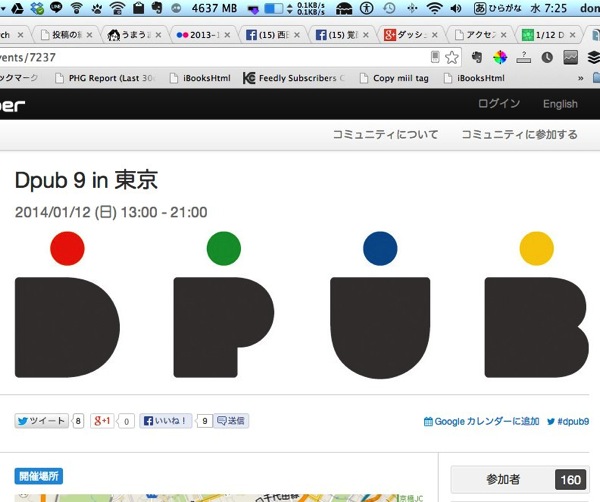Close the Flickr 2013- tab
The height and width of the screenshot is (502, 600).
[x=227, y=35]
